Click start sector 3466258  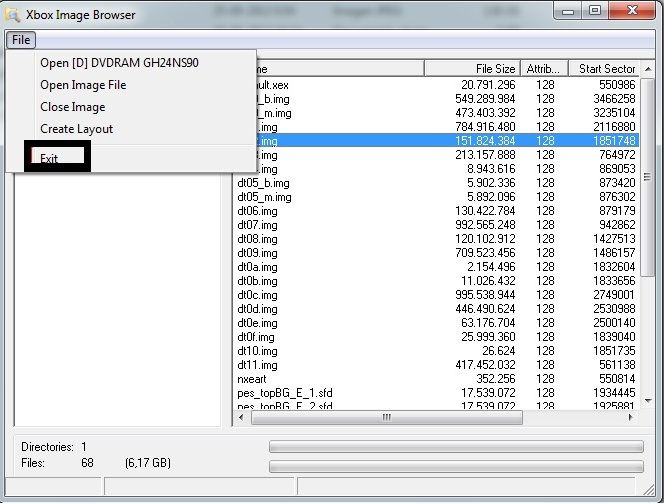point(614,99)
